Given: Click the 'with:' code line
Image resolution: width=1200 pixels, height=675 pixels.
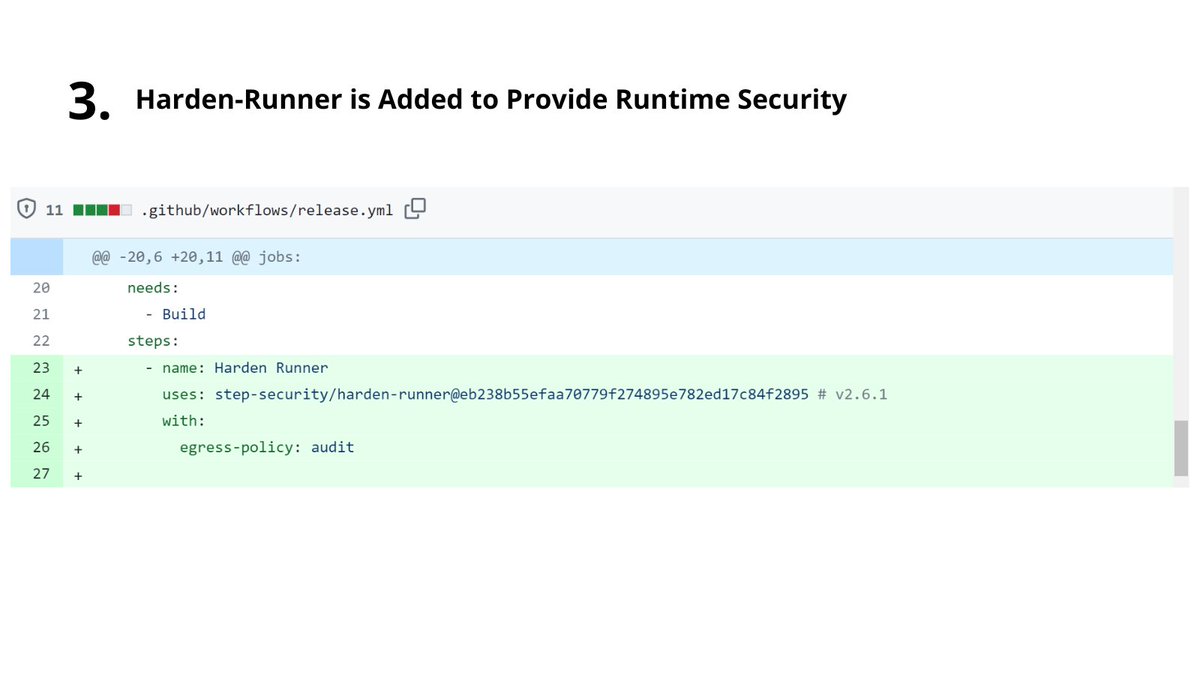Looking at the screenshot, I should point(184,421).
